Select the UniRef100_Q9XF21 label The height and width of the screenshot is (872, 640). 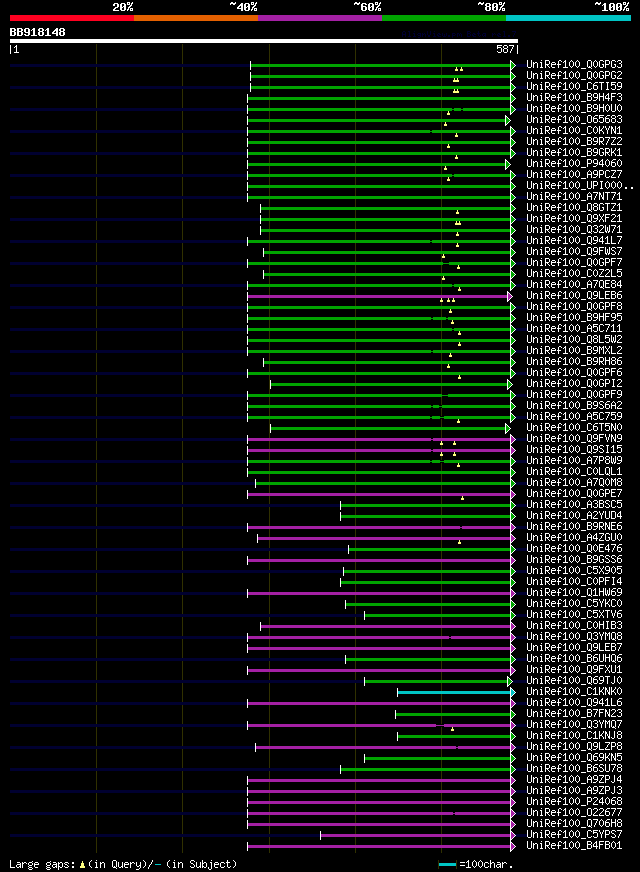(574, 219)
